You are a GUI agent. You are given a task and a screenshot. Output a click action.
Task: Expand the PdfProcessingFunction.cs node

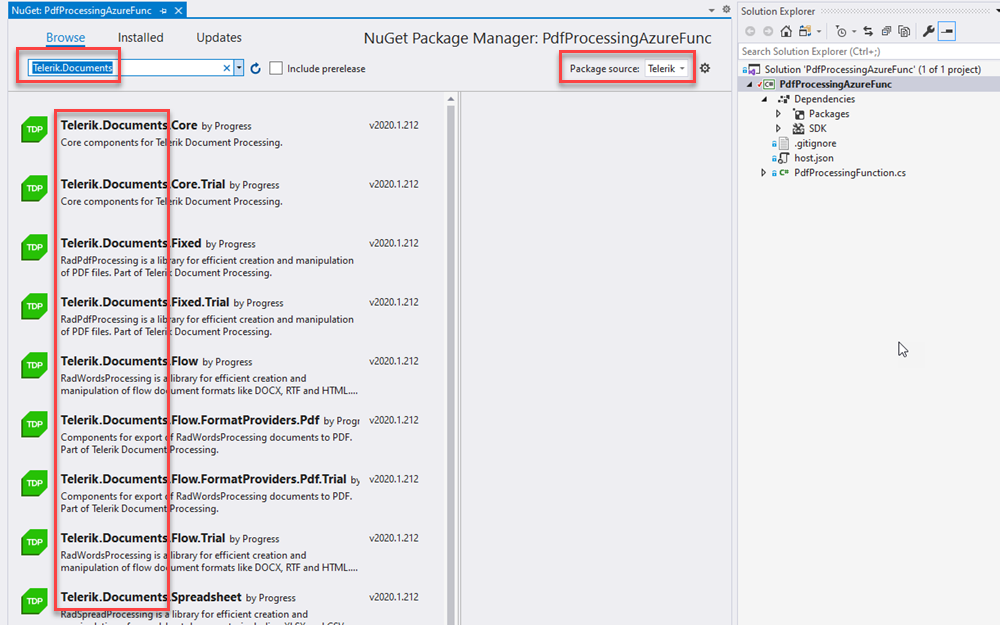click(763, 173)
